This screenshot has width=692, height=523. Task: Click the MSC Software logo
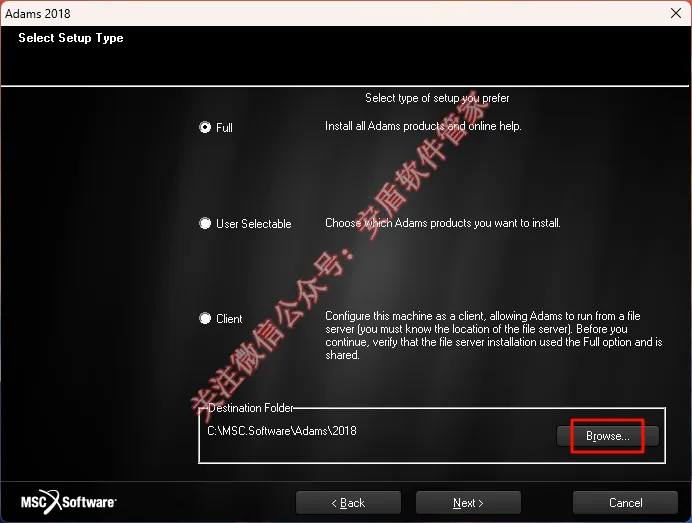click(x=68, y=502)
